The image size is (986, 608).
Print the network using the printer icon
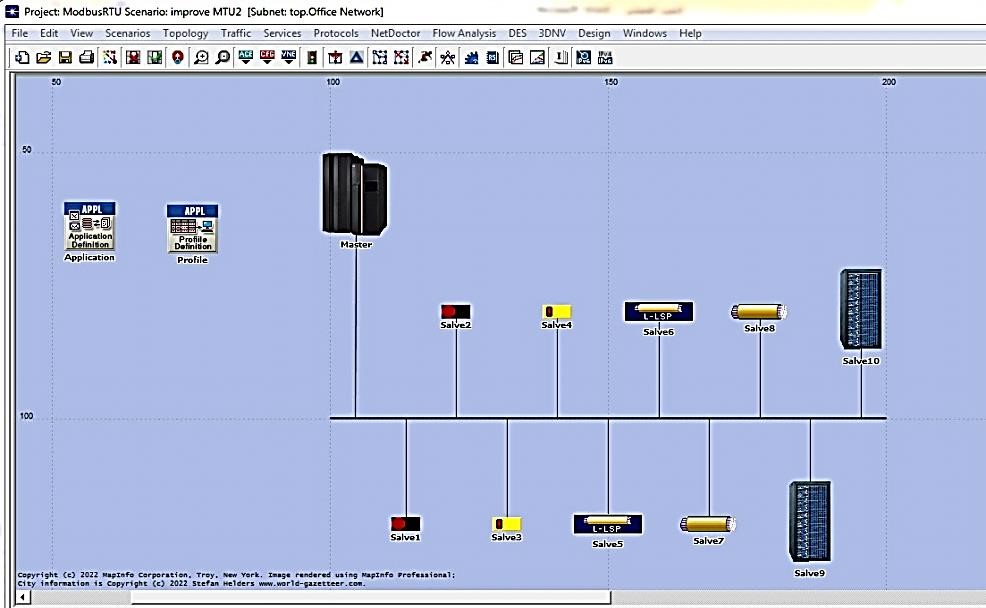86,57
